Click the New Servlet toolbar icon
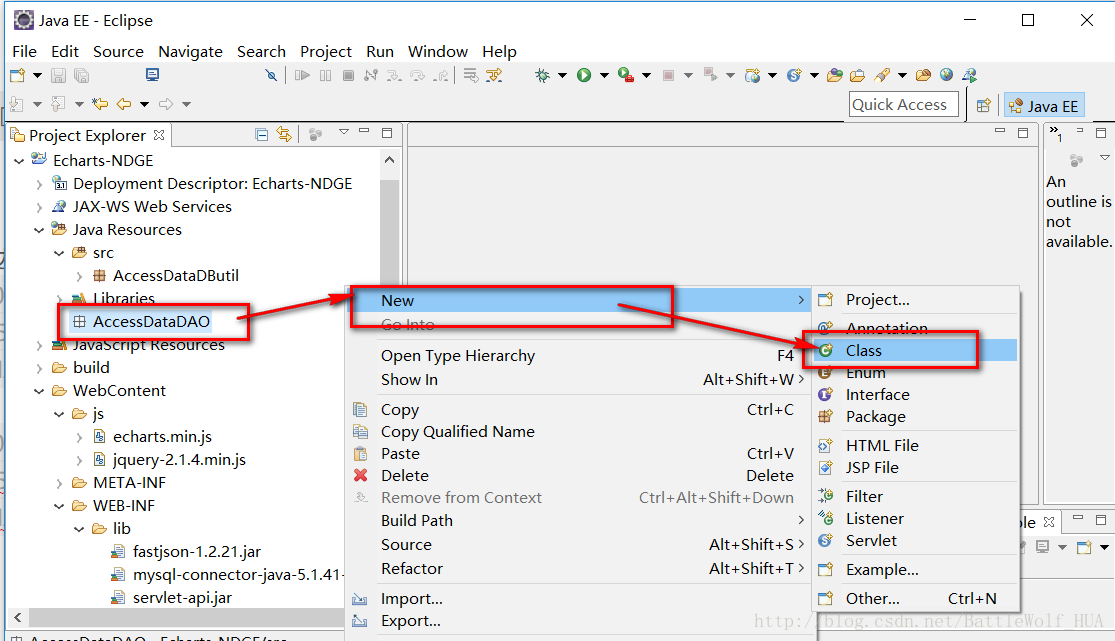The image size is (1115, 641). (x=794, y=75)
